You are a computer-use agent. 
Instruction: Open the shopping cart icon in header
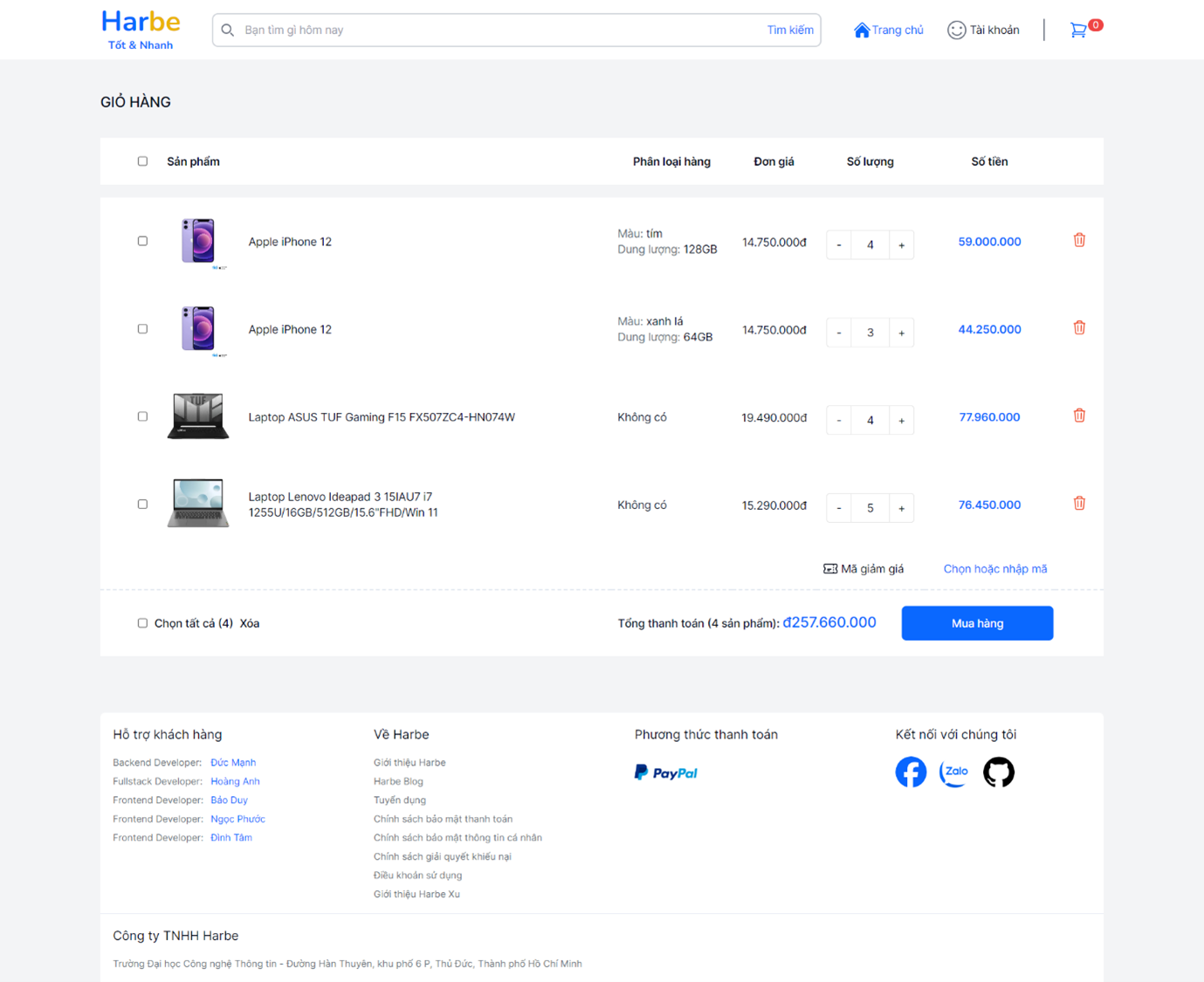click(1079, 30)
